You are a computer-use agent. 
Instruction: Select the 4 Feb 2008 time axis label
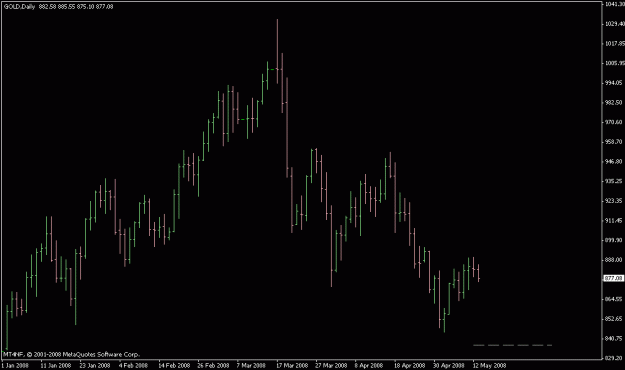click(x=133, y=365)
